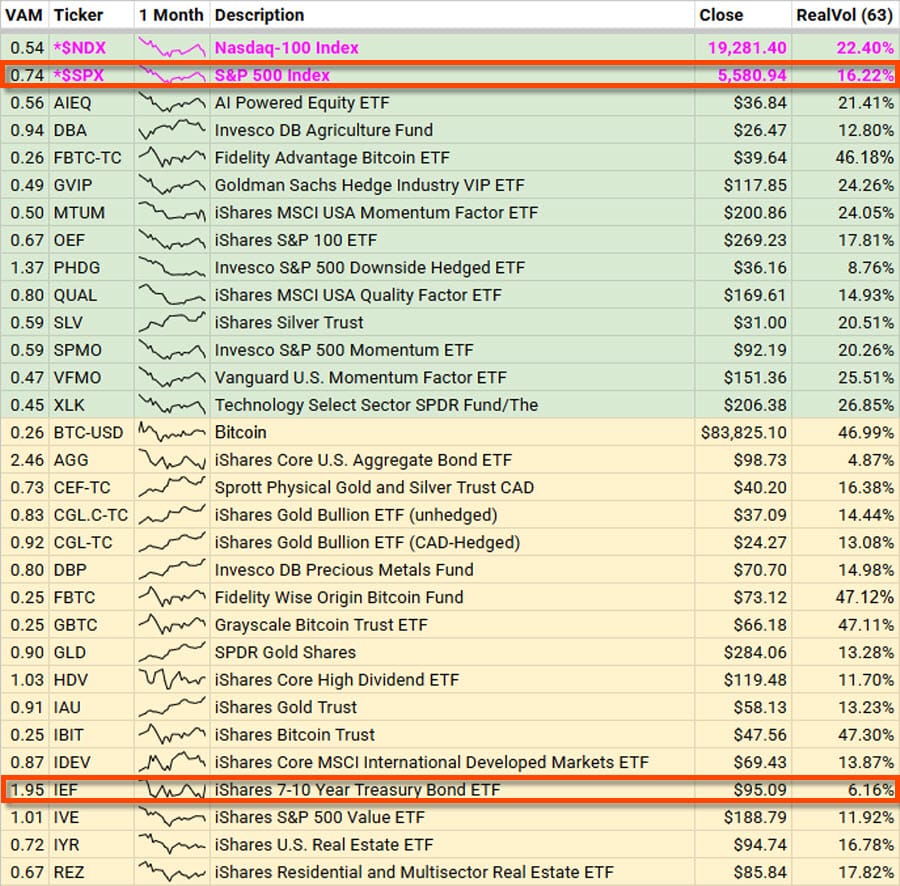Open the iShares Silver Trust sparkline
The image size is (900, 886).
click(x=171, y=322)
